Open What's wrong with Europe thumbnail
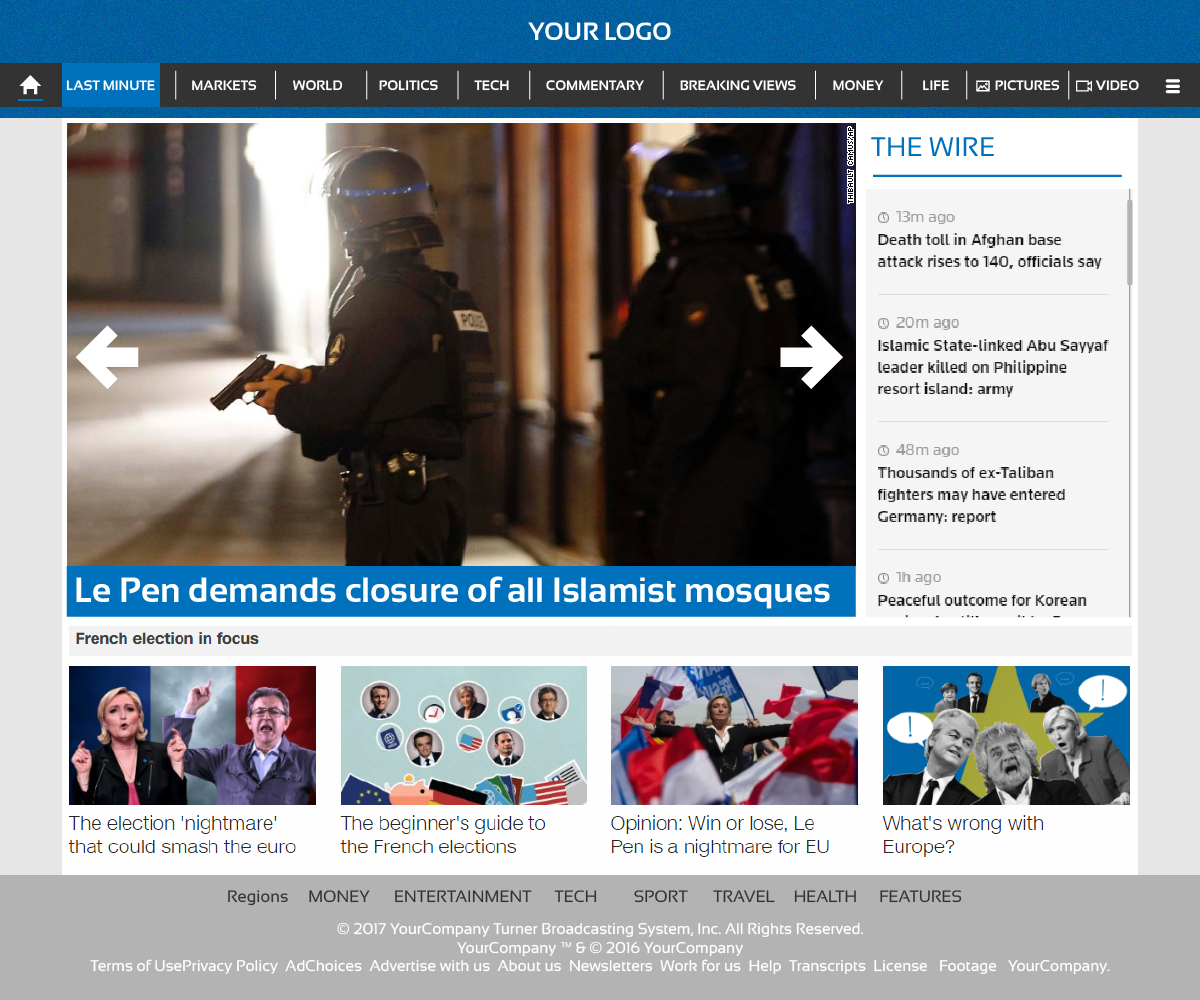1200x1000 pixels. pyautogui.click(x=1006, y=735)
